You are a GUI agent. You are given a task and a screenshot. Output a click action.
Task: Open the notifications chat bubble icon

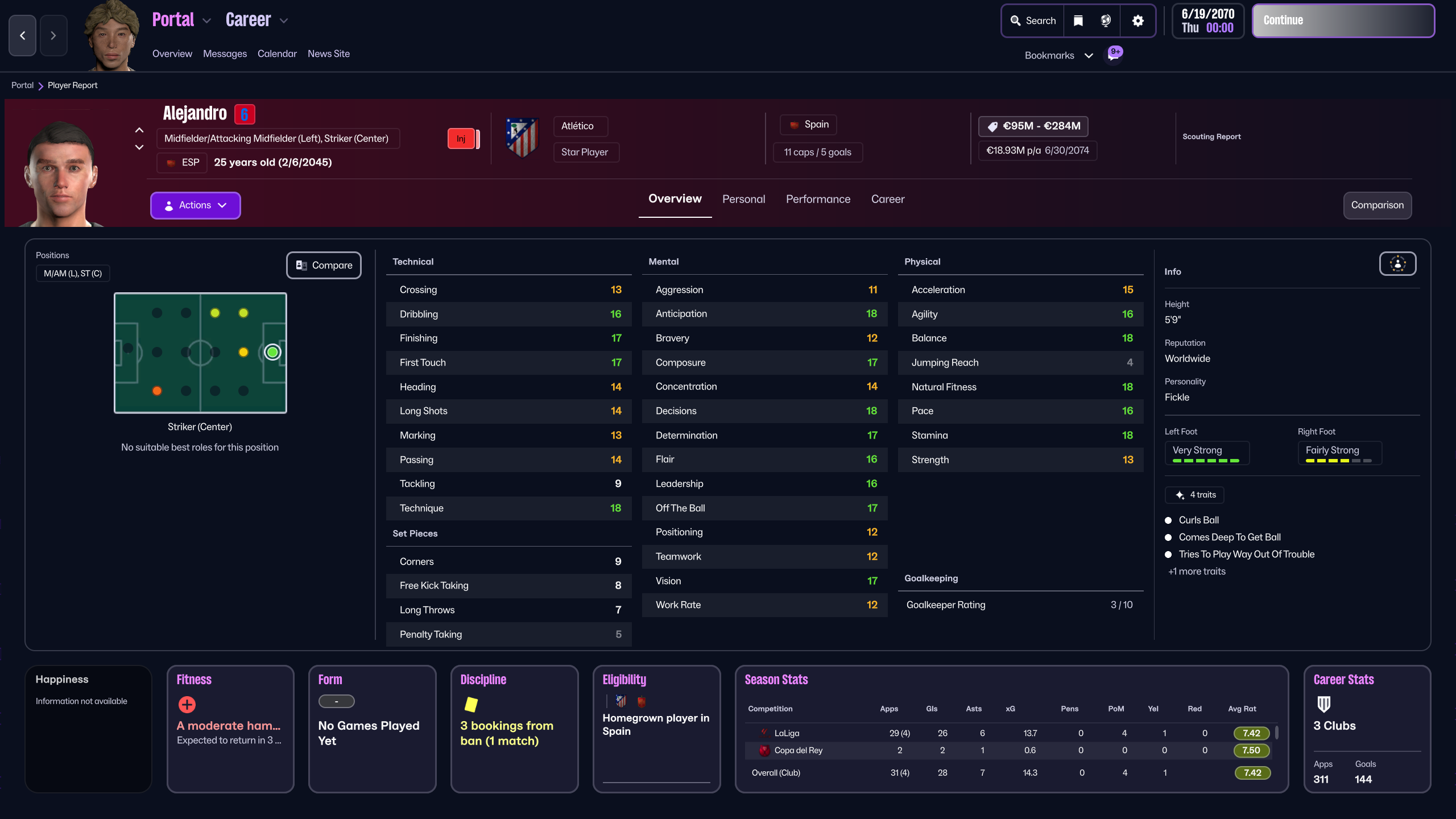(1114, 55)
